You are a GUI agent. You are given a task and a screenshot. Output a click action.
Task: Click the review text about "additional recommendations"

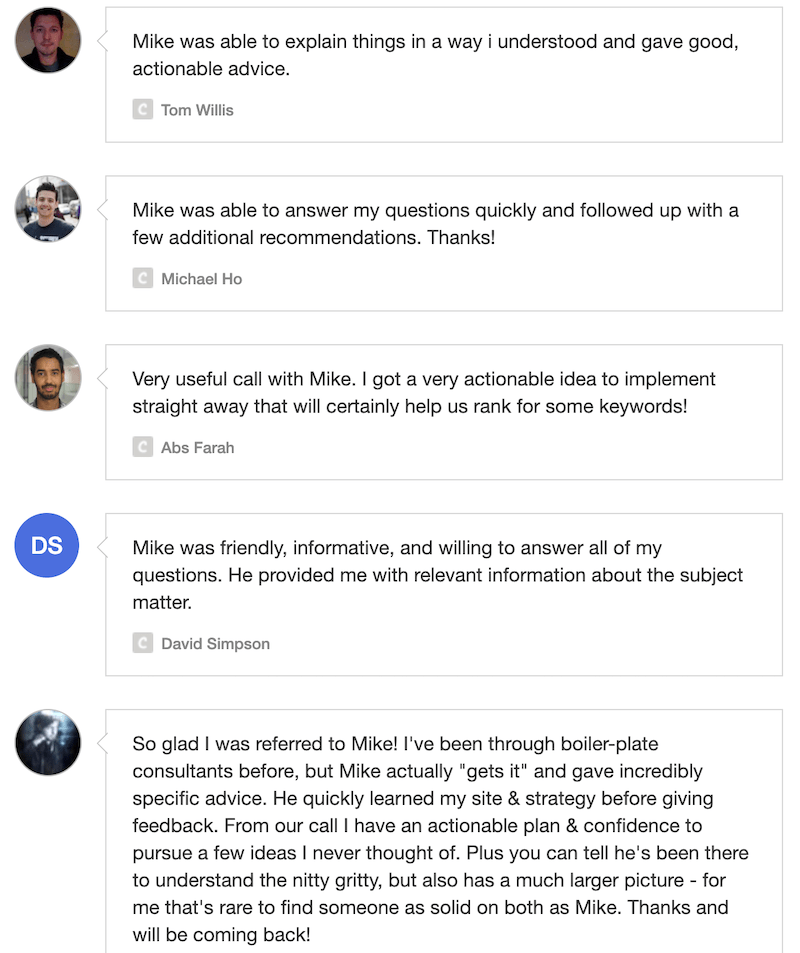[435, 224]
